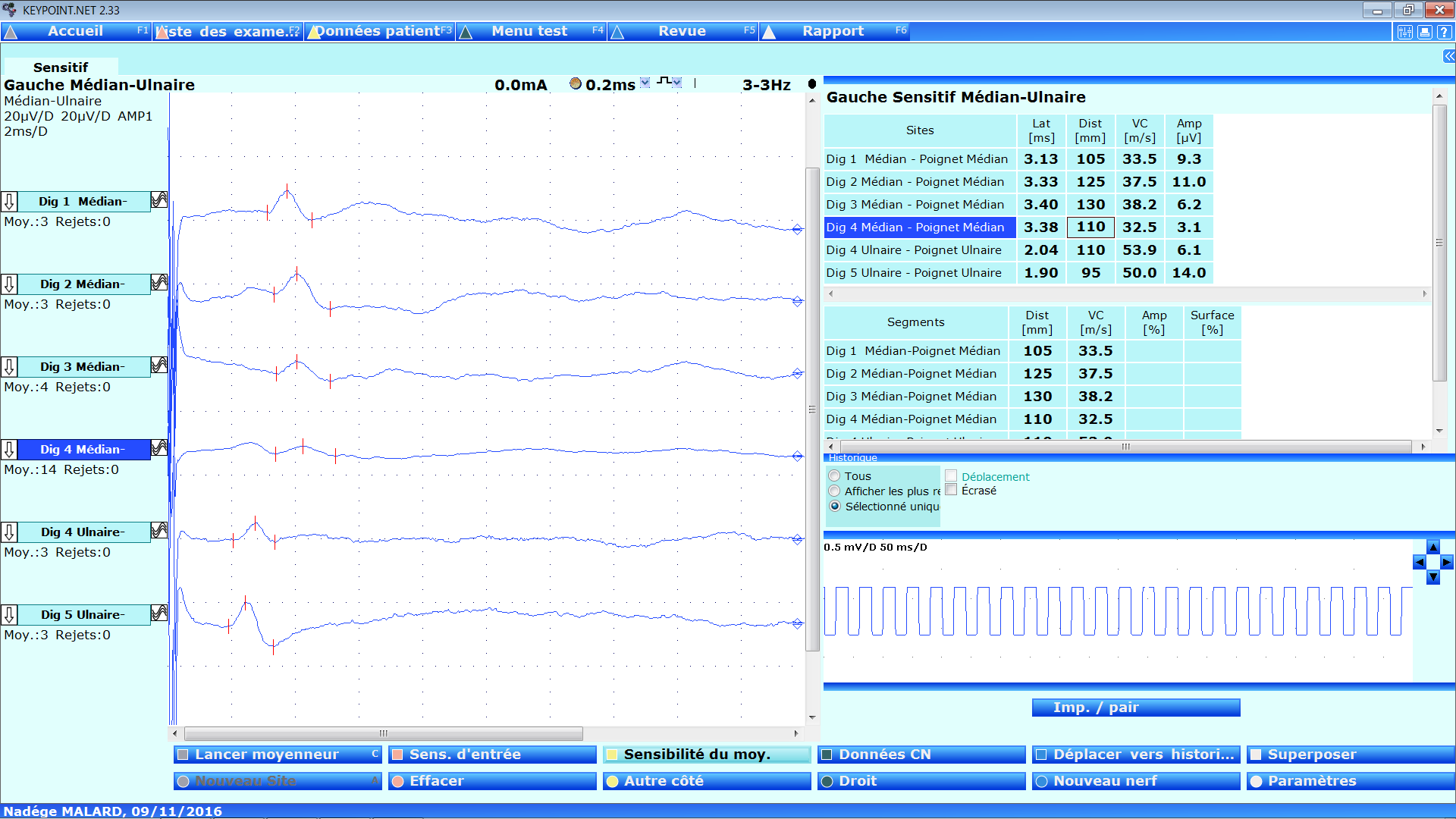Click the down-arrow icon beside Dig 3 Médian
Screen dimensions: 1456x819
click(x=9, y=366)
